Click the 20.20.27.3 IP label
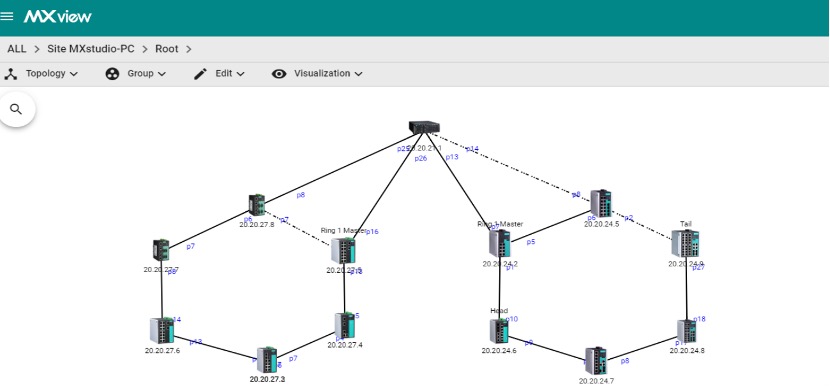 click(267, 379)
